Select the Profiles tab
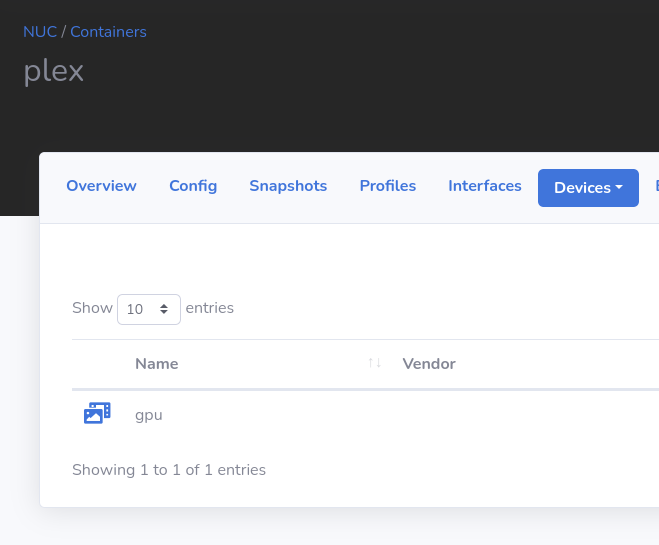This screenshot has width=659, height=545. [388, 186]
